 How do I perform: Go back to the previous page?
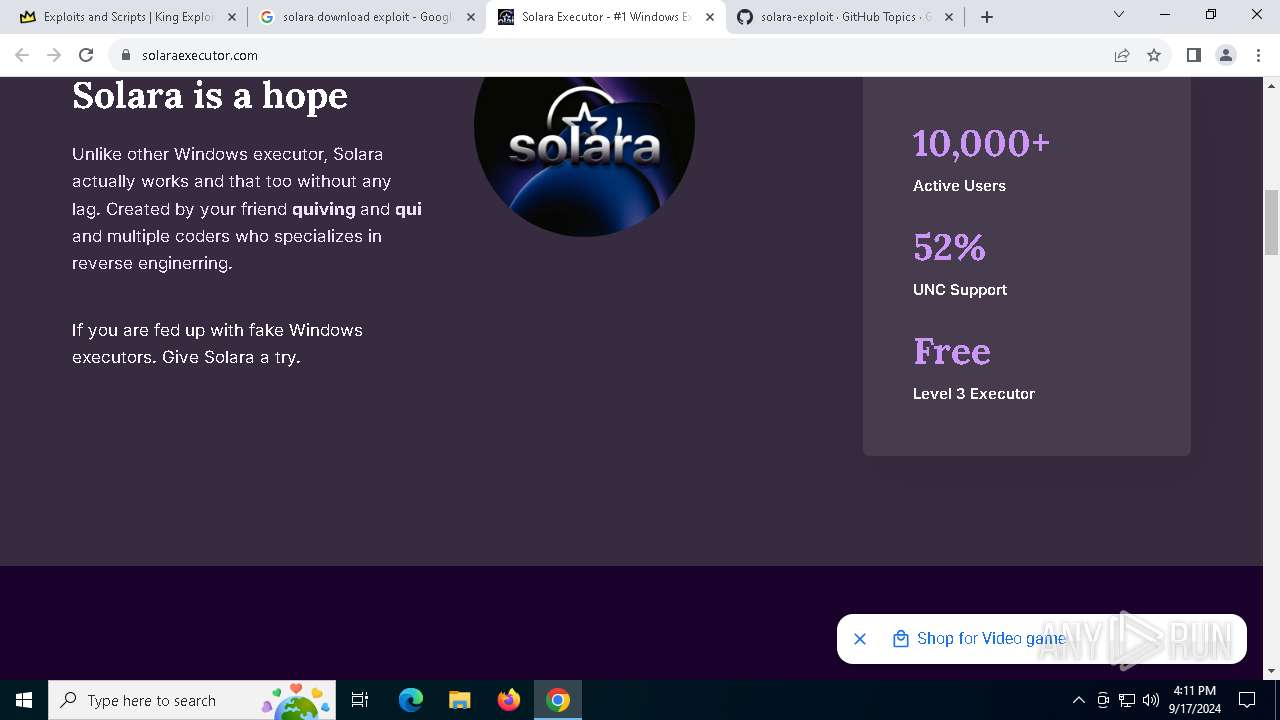(x=22, y=55)
